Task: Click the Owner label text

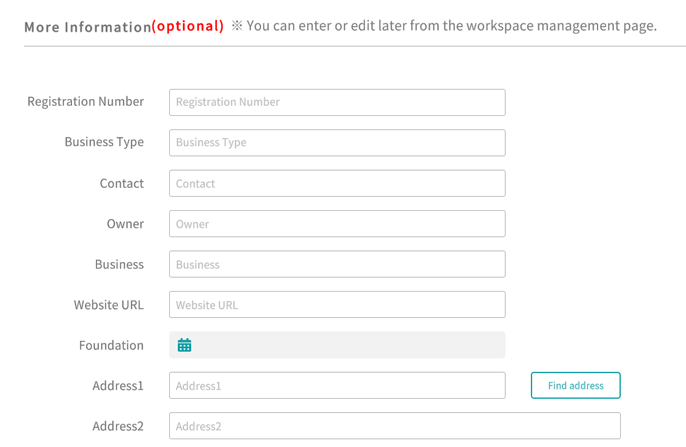Action: 125,224
